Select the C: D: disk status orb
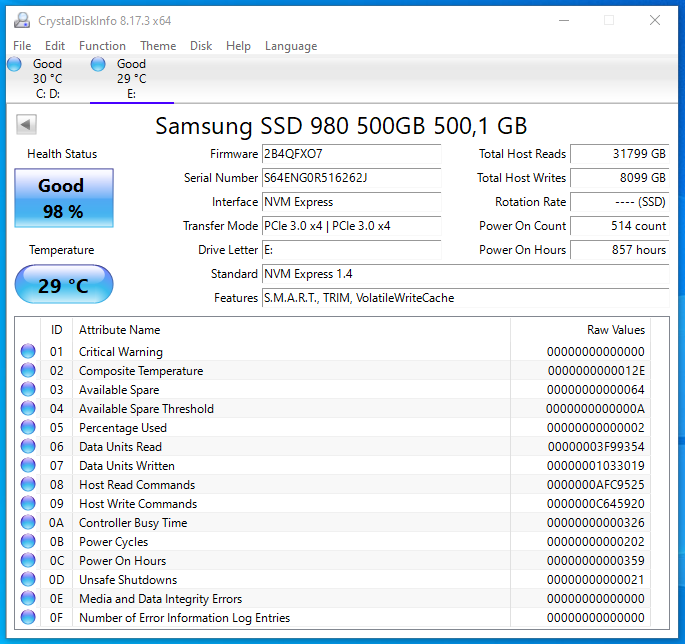Image resolution: width=685 pixels, height=644 pixels. click(x=14, y=64)
